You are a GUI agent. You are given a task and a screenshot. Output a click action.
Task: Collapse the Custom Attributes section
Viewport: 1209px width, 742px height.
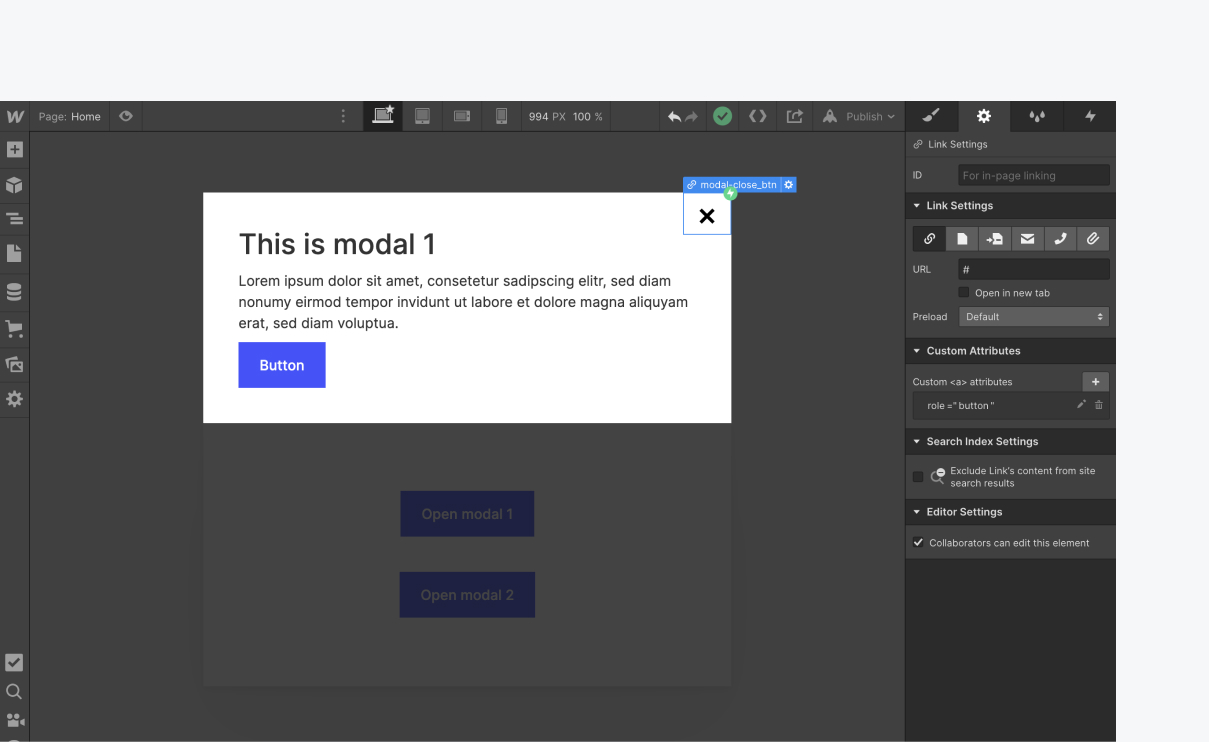coord(1010,351)
